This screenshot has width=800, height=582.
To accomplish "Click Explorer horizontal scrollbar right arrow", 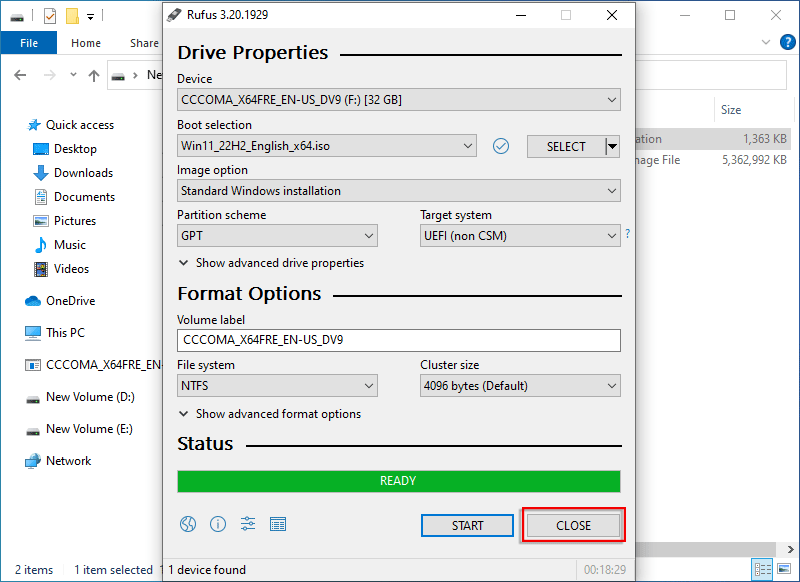I will click(x=790, y=549).
